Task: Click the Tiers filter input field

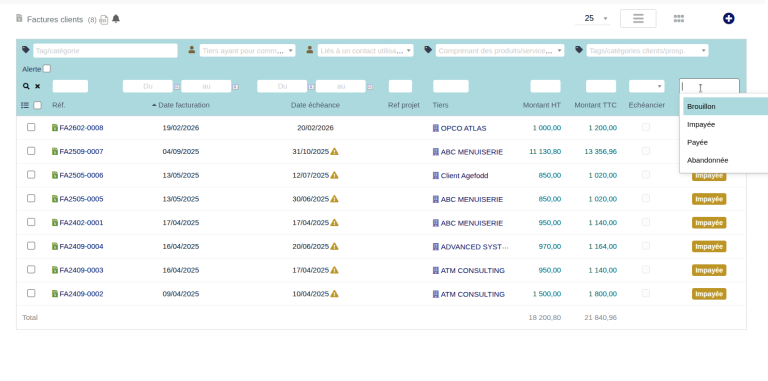Action: [x=451, y=86]
